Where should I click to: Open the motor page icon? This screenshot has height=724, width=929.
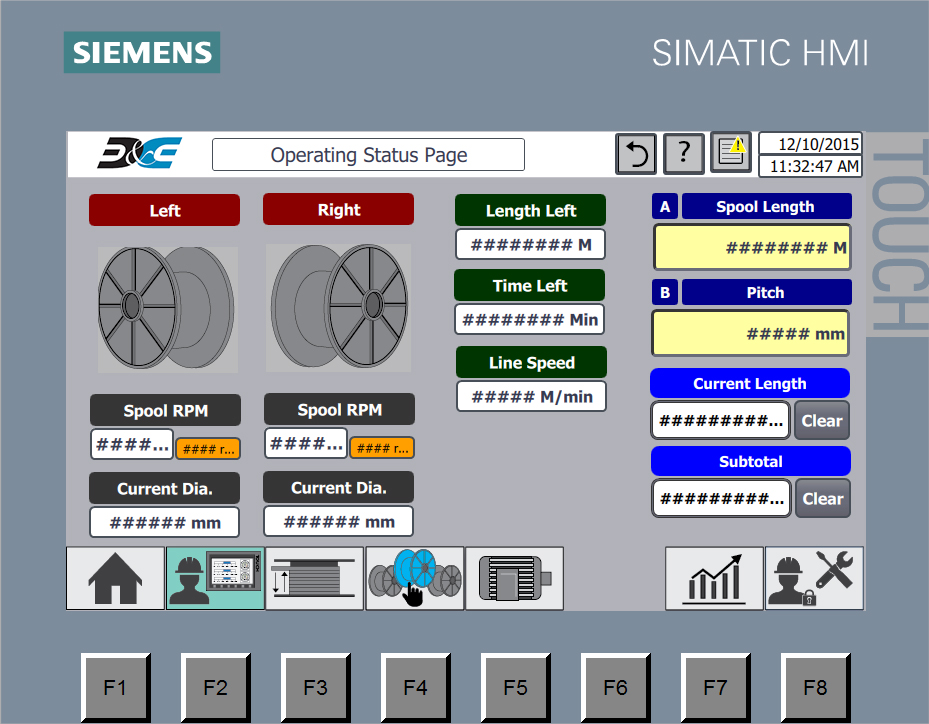[514, 578]
